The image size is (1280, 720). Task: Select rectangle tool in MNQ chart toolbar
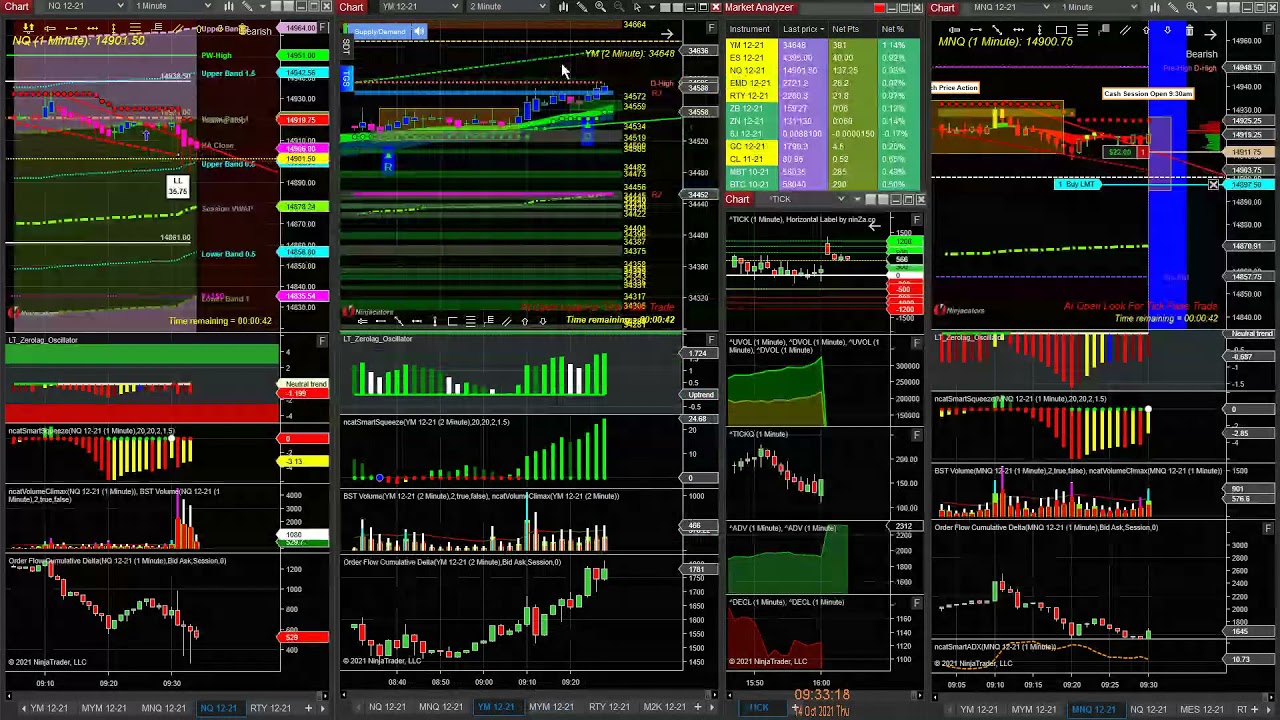click(x=1061, y=30)
